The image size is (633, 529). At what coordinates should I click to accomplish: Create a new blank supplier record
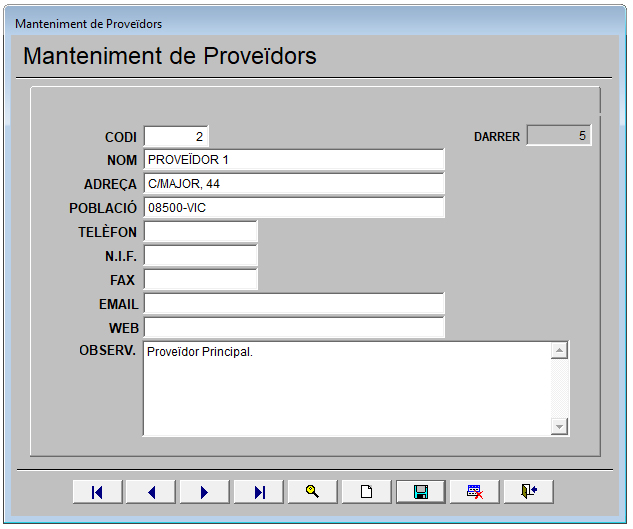point(367,492)
